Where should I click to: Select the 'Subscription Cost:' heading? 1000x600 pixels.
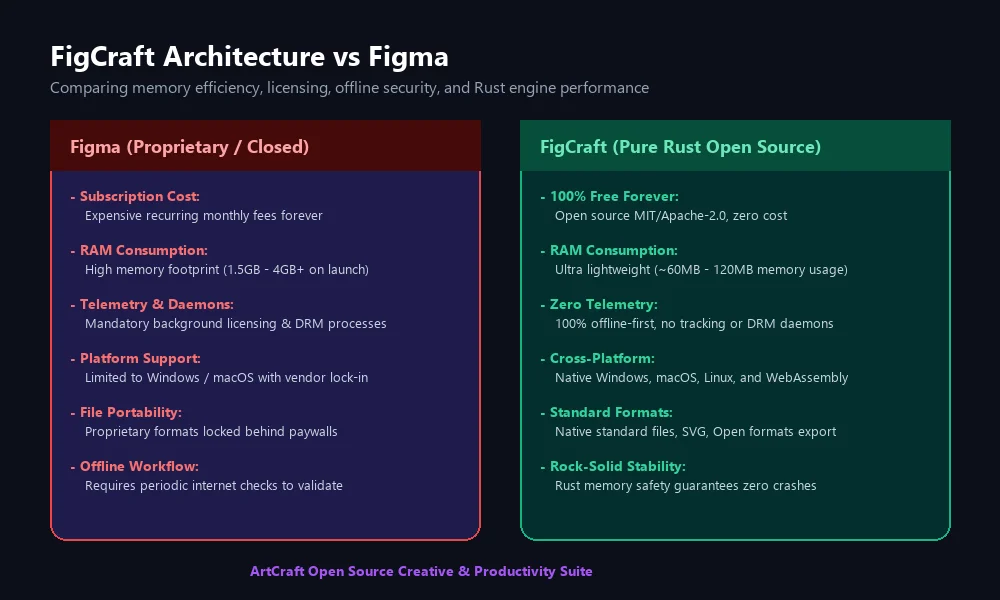click(x=140, y=196)
